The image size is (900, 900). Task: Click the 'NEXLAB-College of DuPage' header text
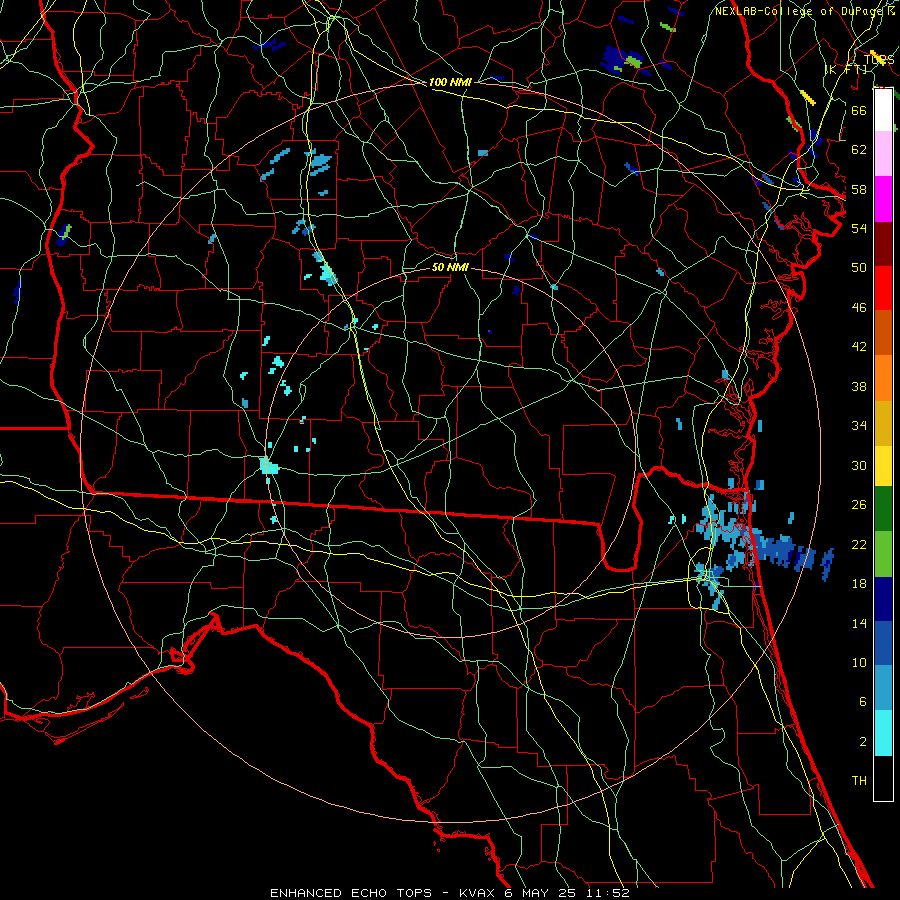click(801, 11)
